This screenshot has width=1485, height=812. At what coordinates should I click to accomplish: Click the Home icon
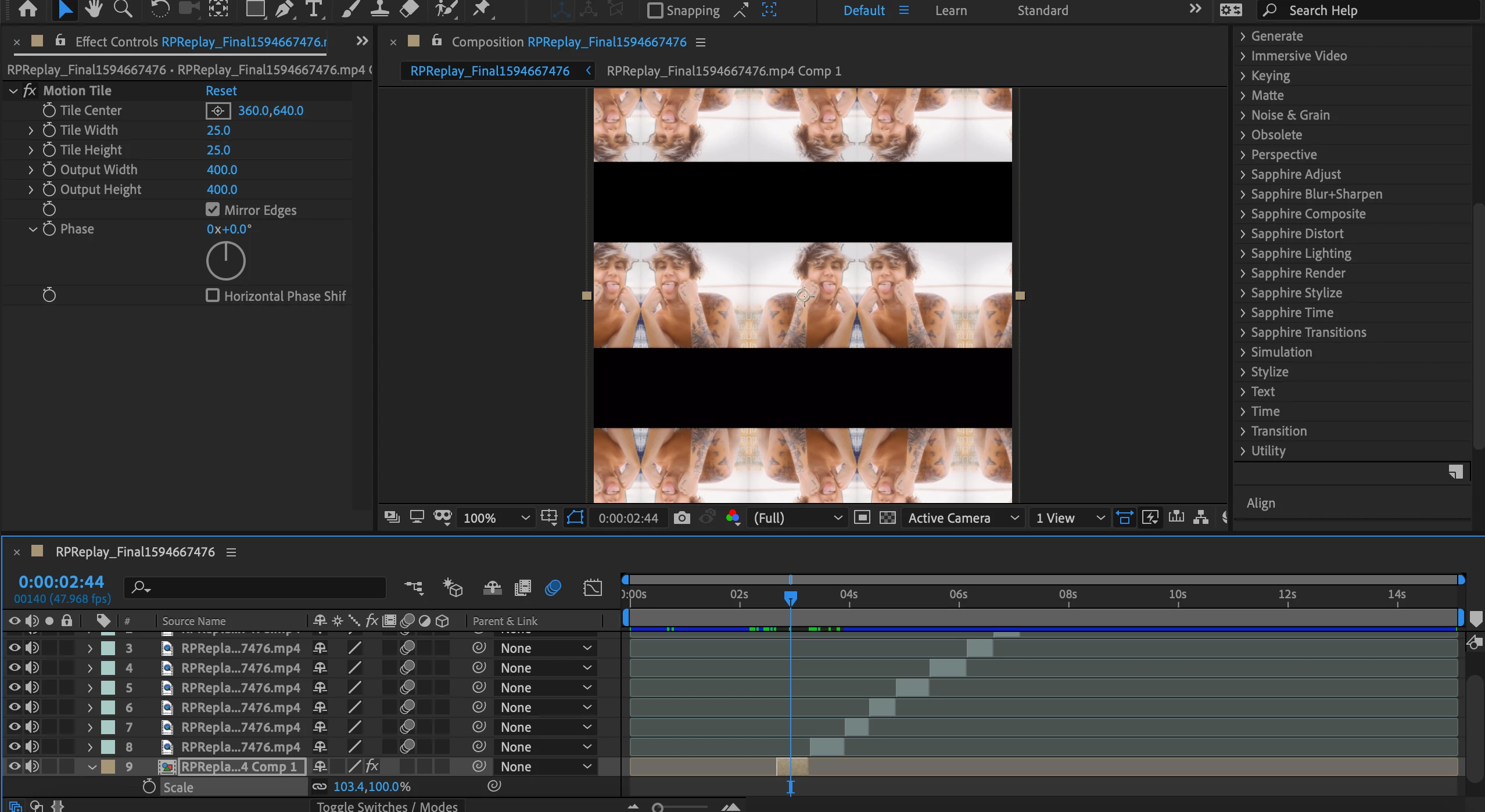click(x=28, y=9)
